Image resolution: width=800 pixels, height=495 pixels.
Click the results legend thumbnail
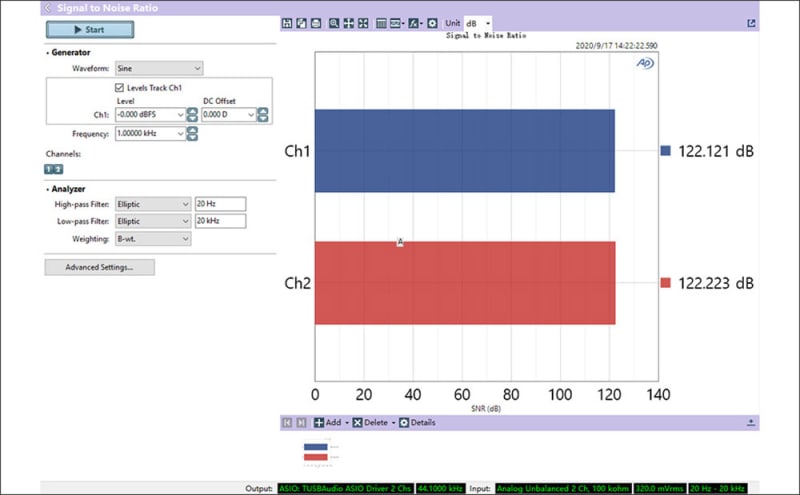(320, 452)
